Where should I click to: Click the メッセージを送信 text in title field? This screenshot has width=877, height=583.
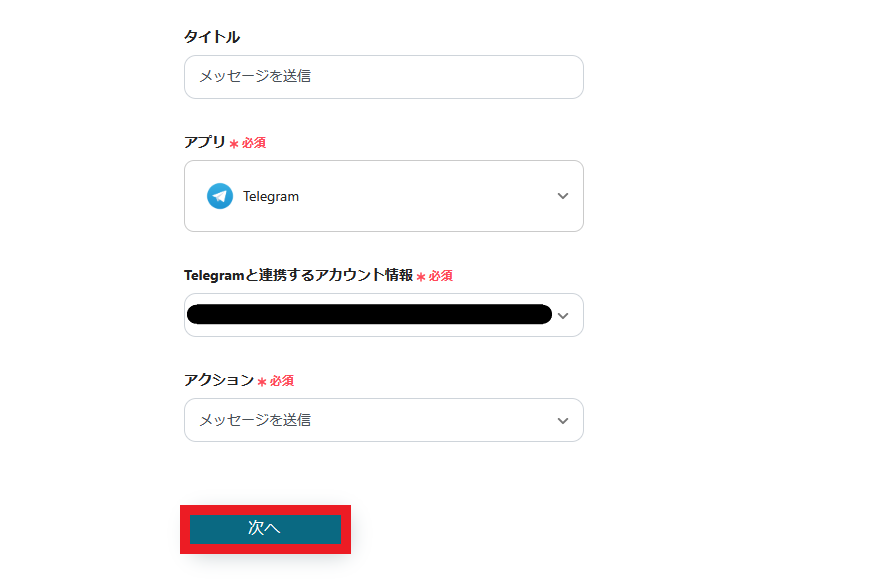255,76
